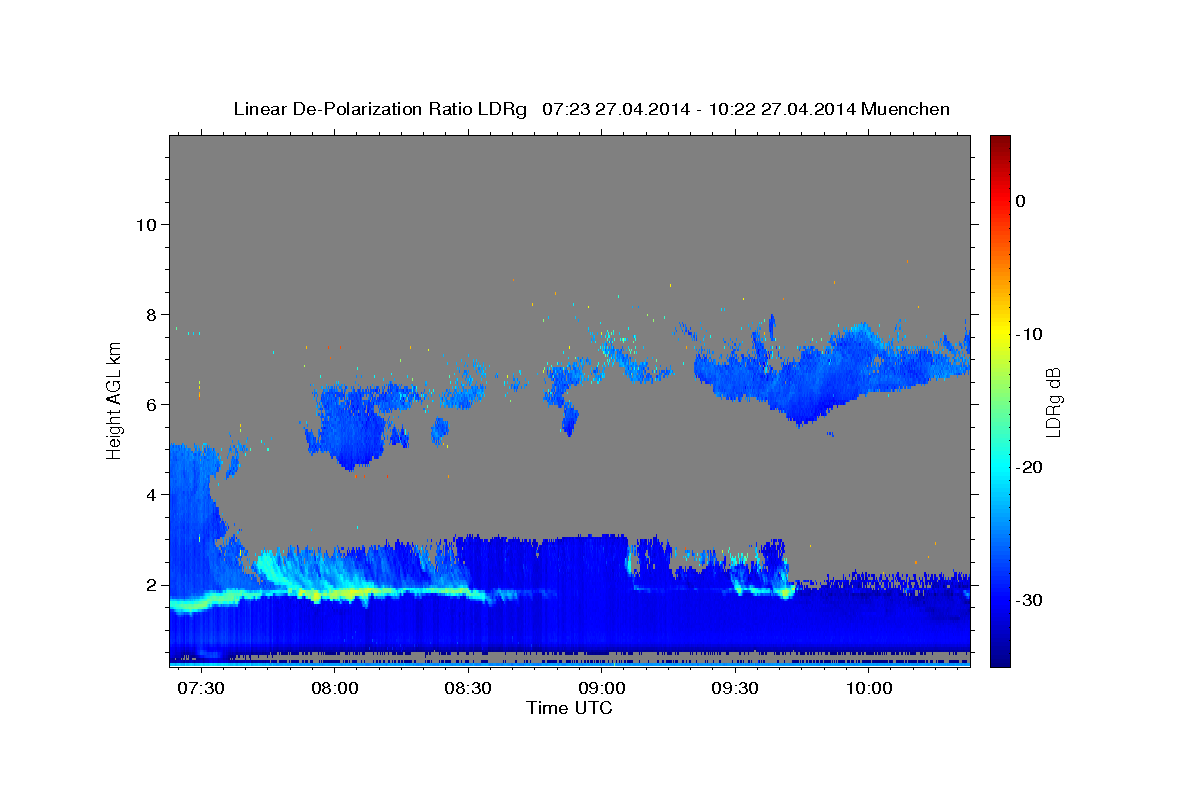
Task: Click the dark blue bottom of the colorbar
Action: pyautogui.click(x=1000, y=655)
